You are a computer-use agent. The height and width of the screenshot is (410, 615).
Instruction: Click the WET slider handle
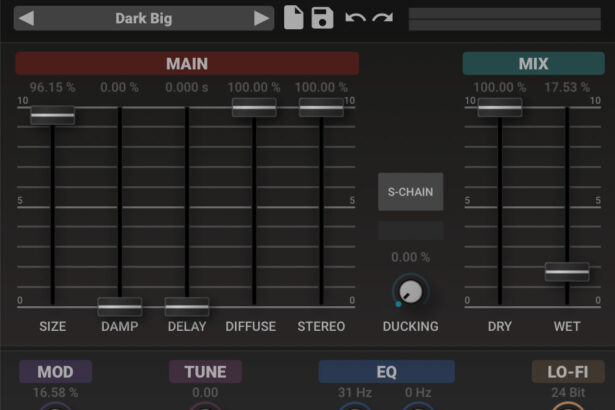coord(567,271)
